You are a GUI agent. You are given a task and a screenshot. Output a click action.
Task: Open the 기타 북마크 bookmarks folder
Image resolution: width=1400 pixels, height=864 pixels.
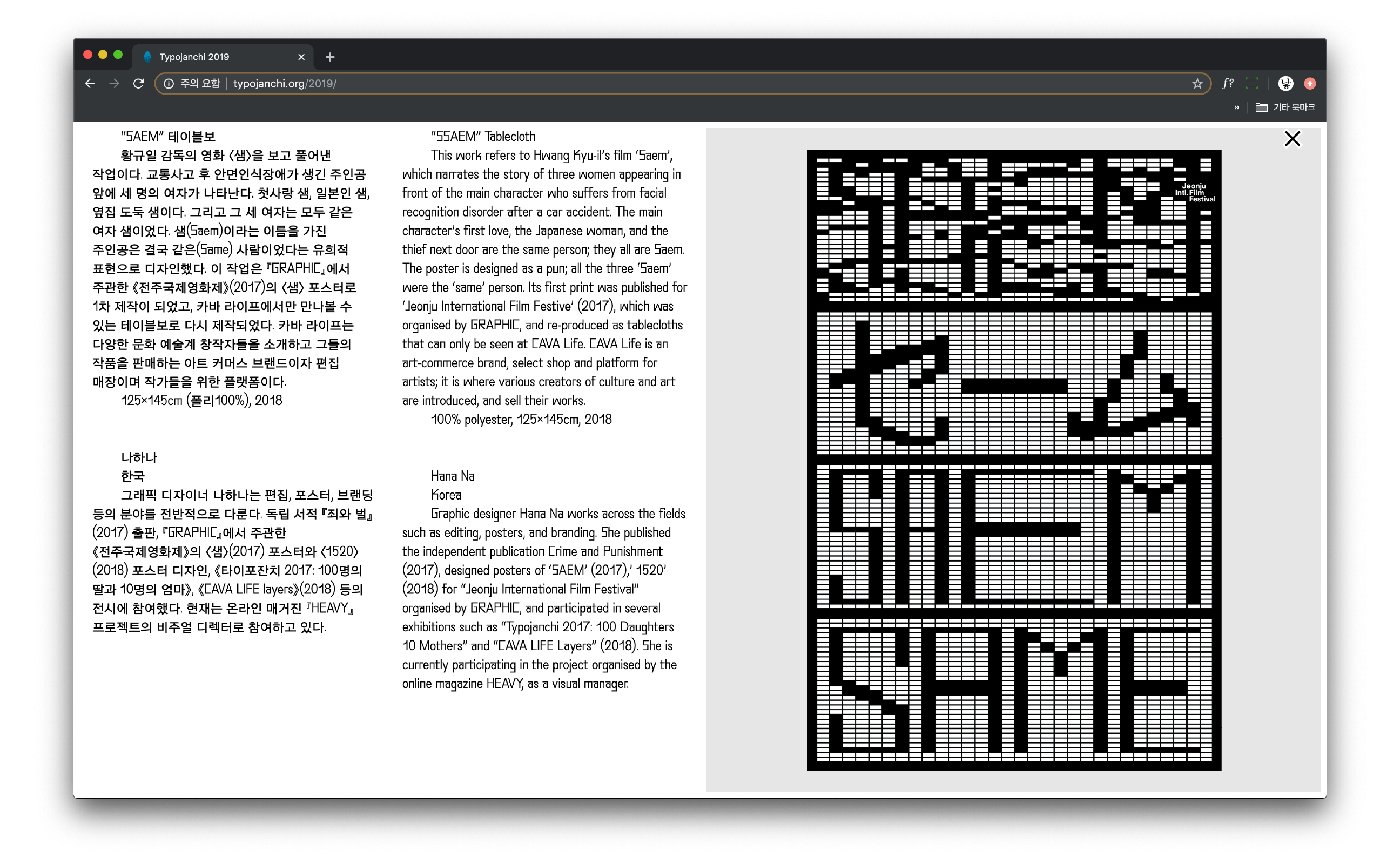pos(1285,107)
